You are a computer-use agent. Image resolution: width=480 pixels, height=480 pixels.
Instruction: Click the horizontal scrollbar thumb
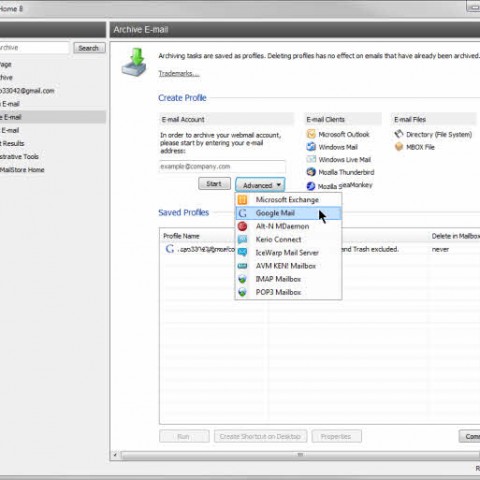tap(300, 455)
